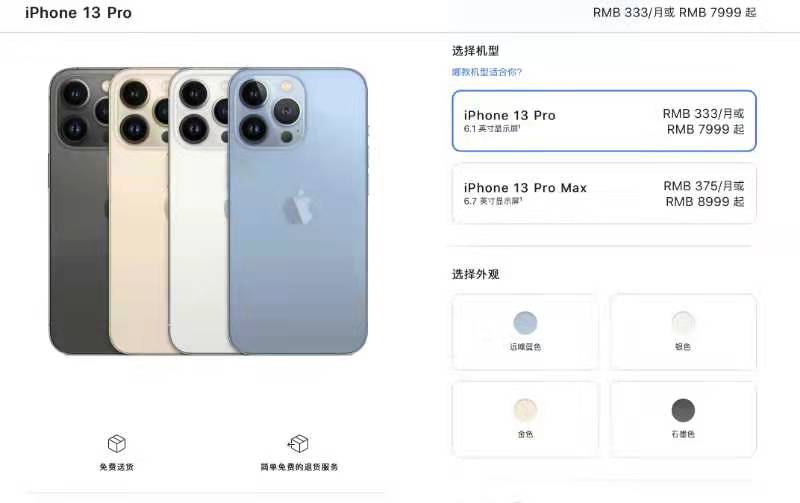Click the Apple logo on the blue iPhone

tap(298, 208)
